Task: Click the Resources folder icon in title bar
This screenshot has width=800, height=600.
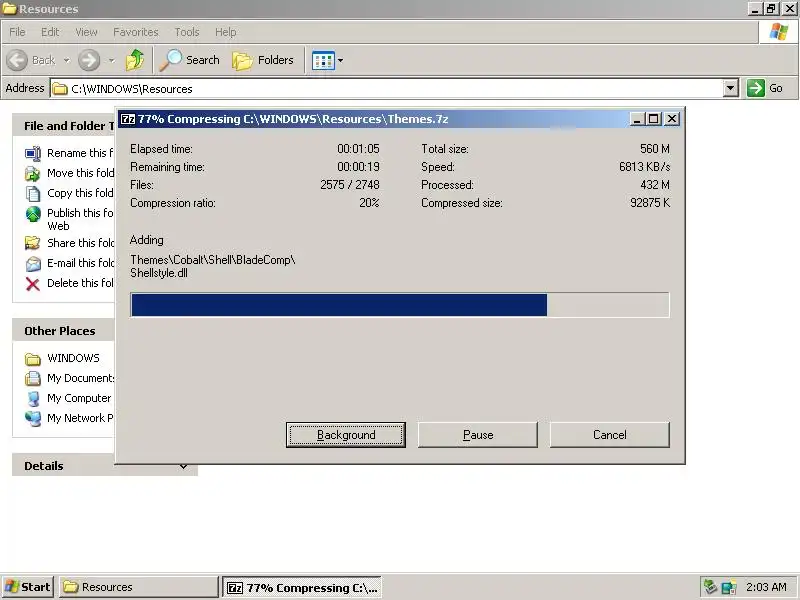Action: click(9, 9)
